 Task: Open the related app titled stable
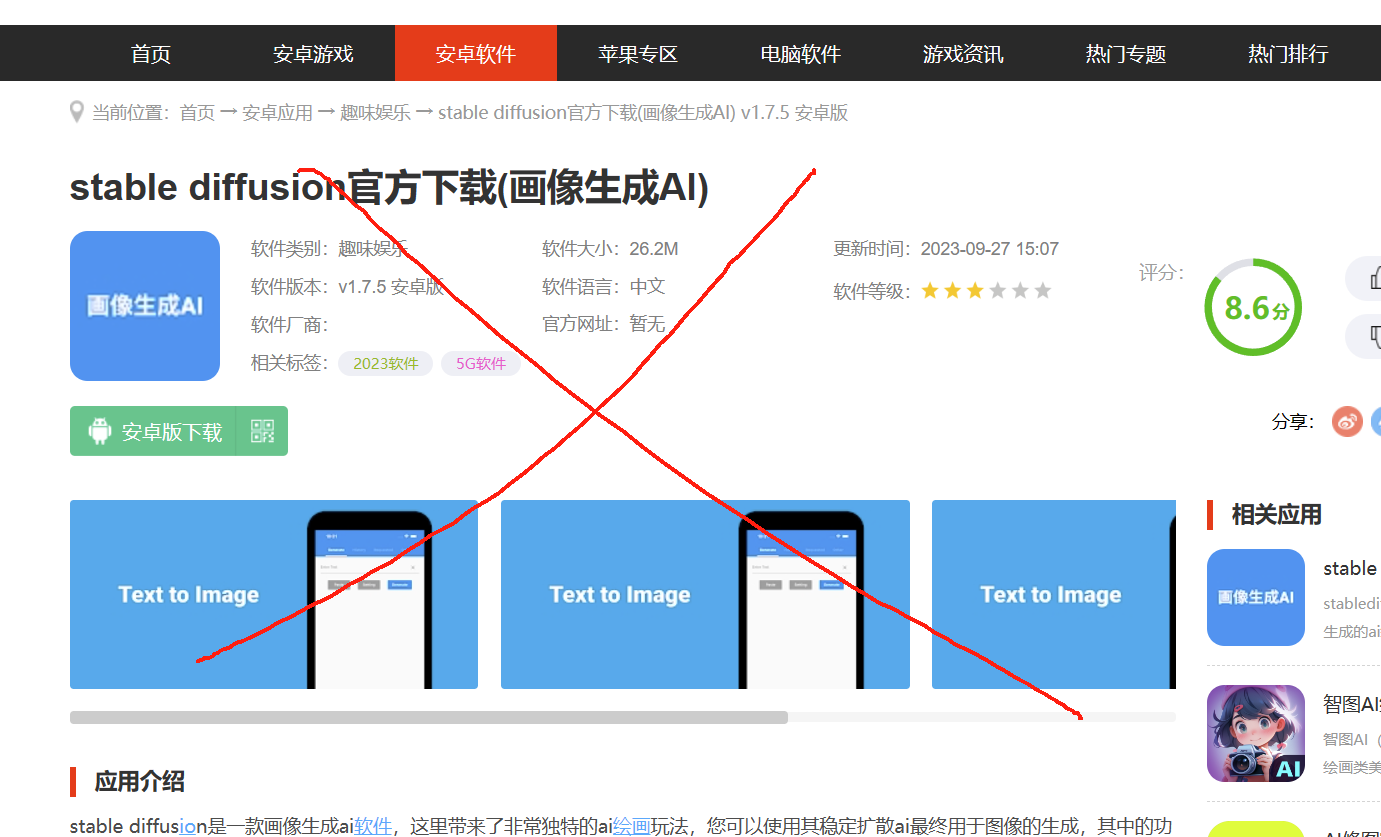[1350, 568]
